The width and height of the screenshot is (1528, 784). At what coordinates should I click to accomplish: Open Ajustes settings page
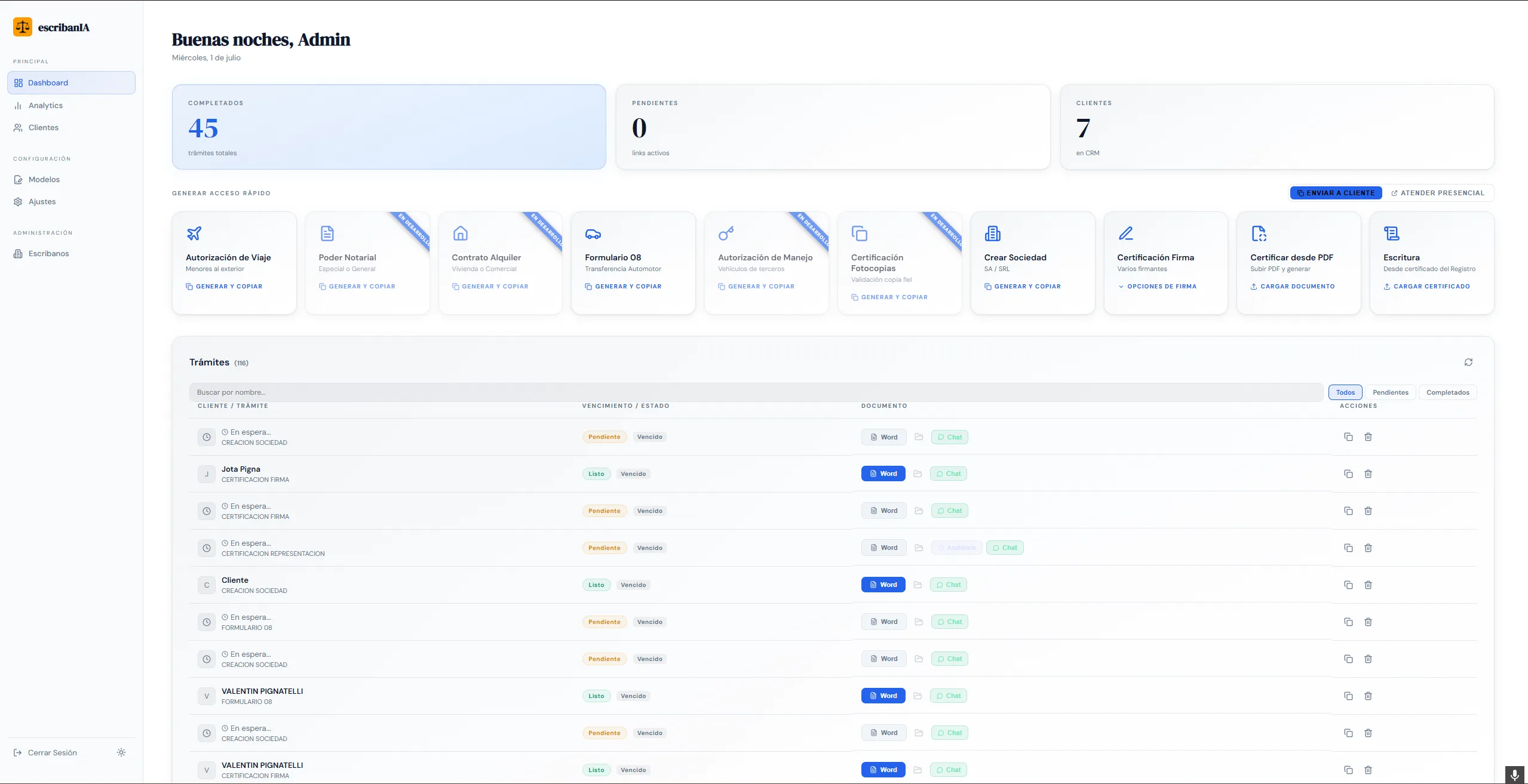(72, 201)
